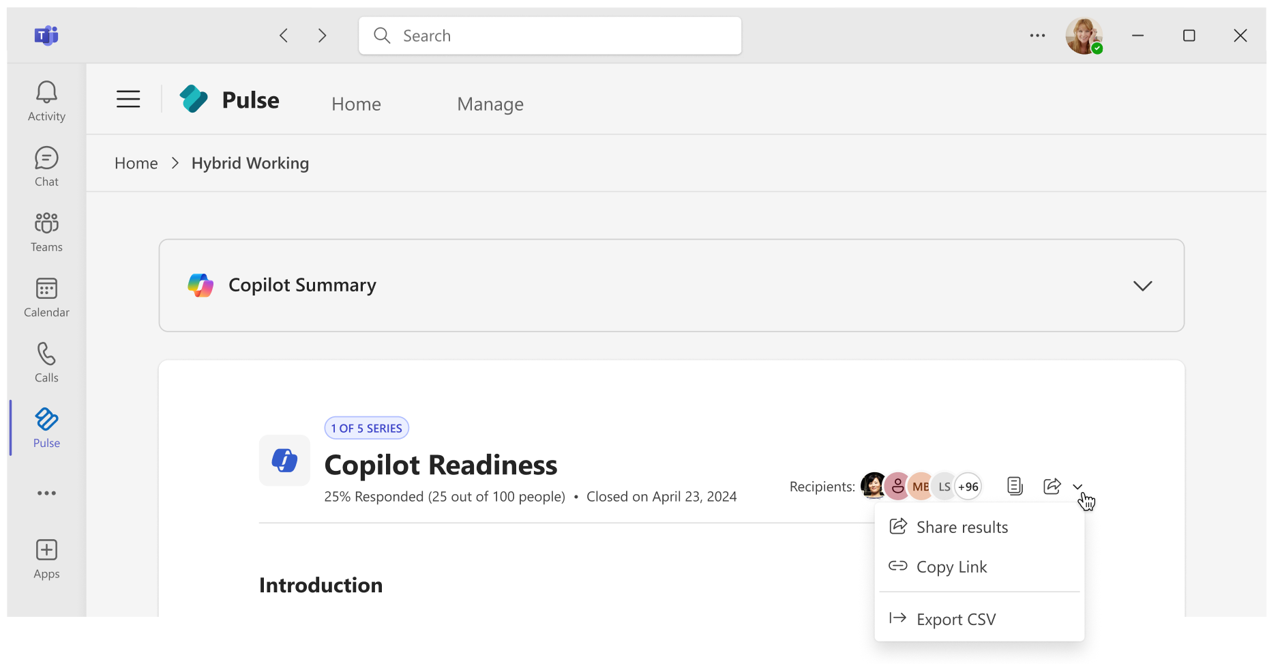Image resolution: width=1280 pixels, height=664 pixels.
Task: Select the Calls icon in the left rail
Action: click(45, 361)
